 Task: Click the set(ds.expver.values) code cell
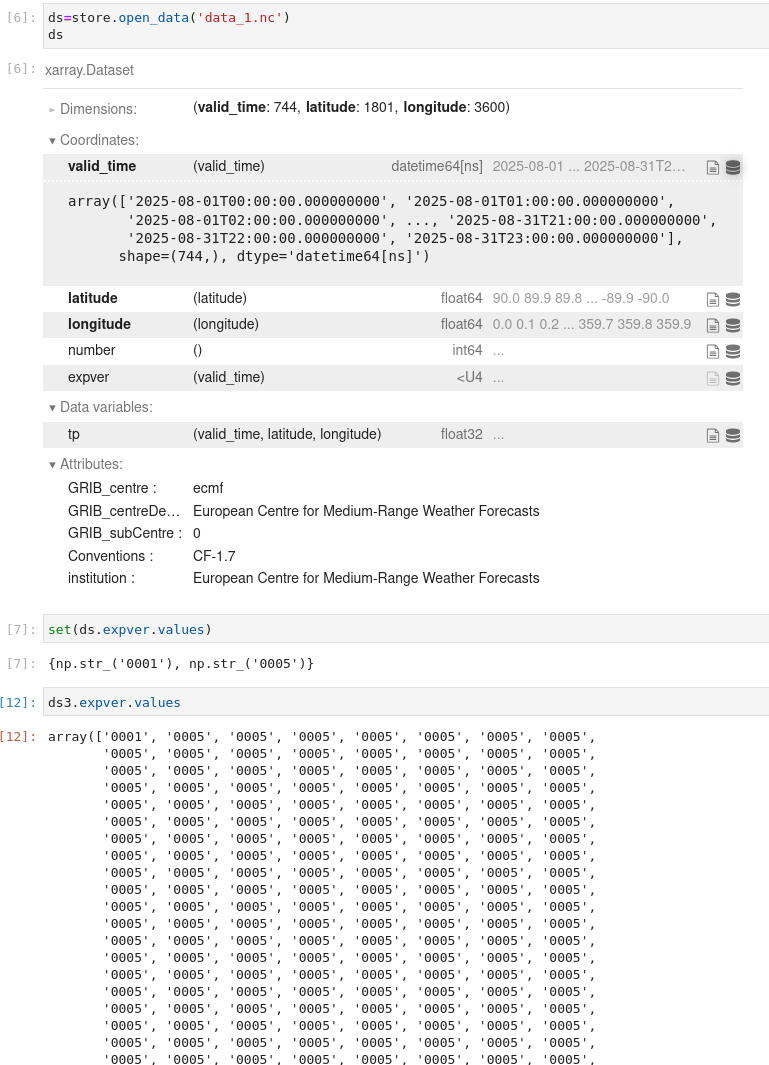400,630
